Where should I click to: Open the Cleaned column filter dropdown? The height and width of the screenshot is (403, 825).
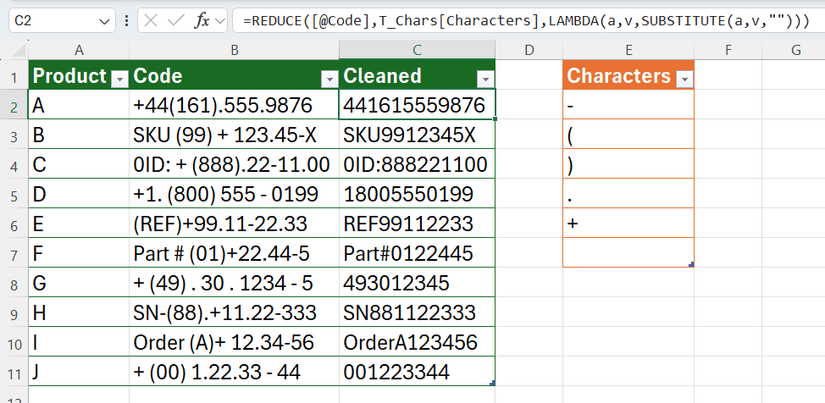click(485, 79)
